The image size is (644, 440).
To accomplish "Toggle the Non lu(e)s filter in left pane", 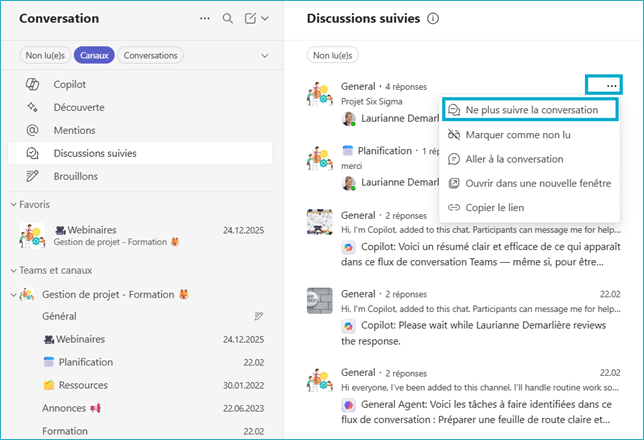I will (45, 55).
